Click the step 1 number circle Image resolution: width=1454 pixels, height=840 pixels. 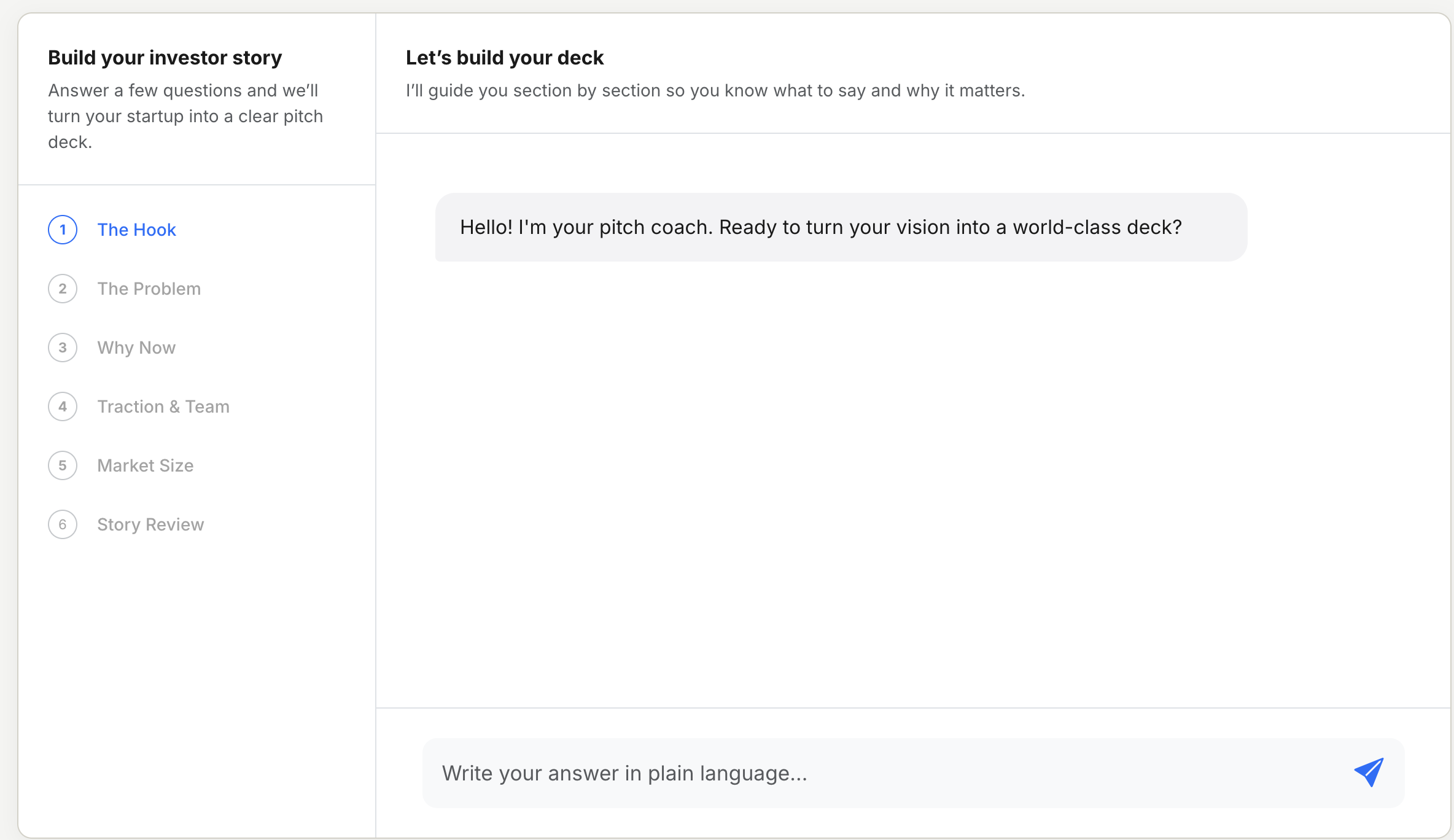[x=63, y=230]
